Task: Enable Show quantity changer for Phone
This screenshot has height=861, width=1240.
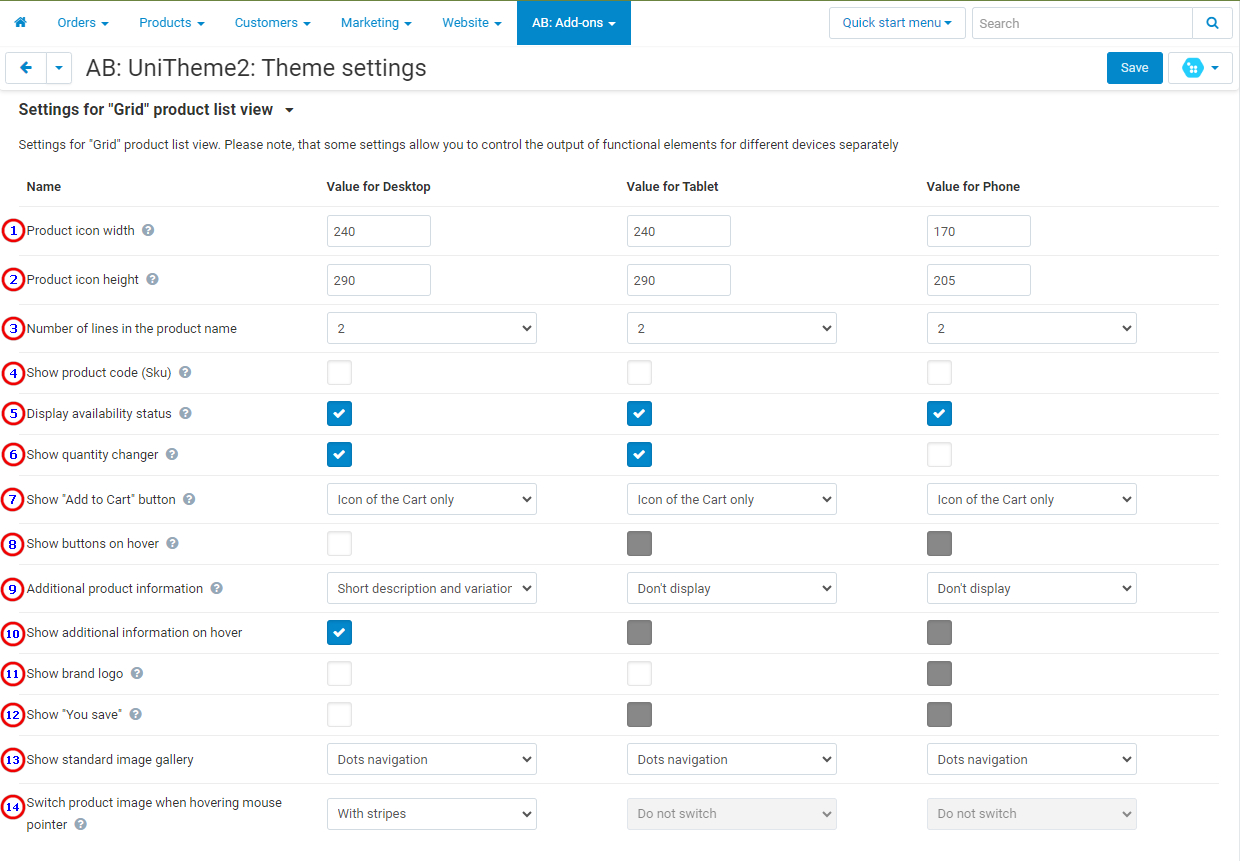Action: pos(939,455)
